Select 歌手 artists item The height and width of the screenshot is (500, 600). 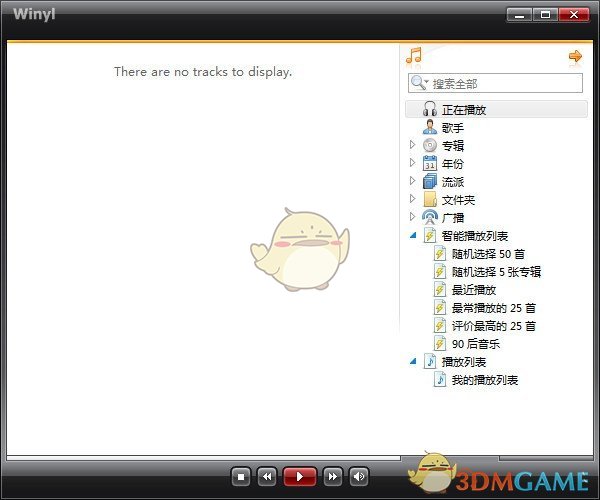coord(452,128)
